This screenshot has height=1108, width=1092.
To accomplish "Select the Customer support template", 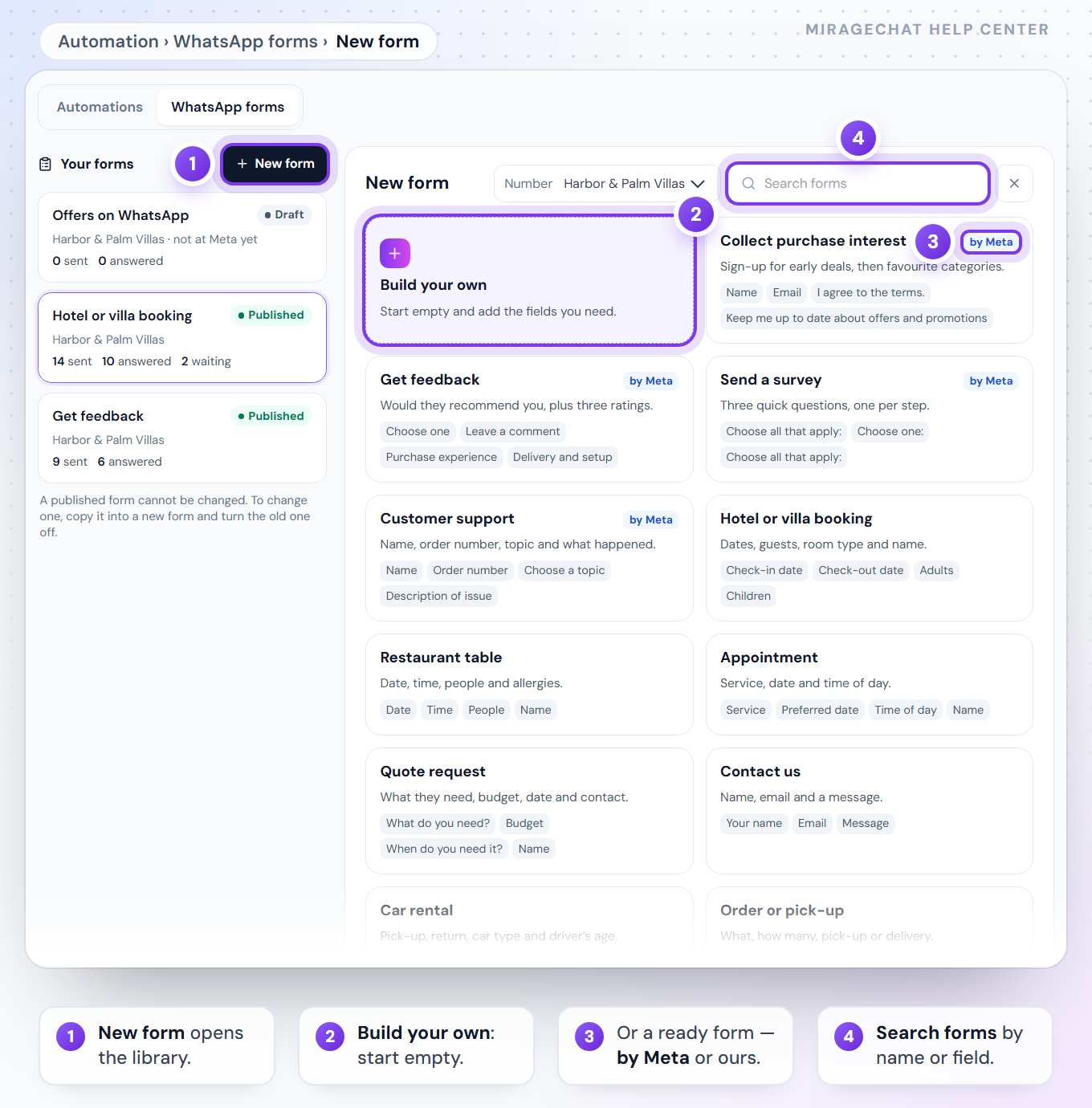I will pos(529,558).
